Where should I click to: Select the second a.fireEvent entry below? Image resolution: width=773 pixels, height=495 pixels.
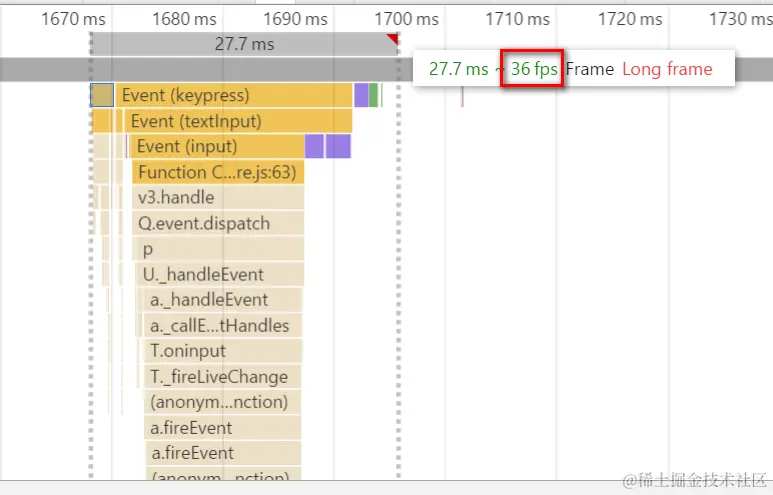click(223, 453)
